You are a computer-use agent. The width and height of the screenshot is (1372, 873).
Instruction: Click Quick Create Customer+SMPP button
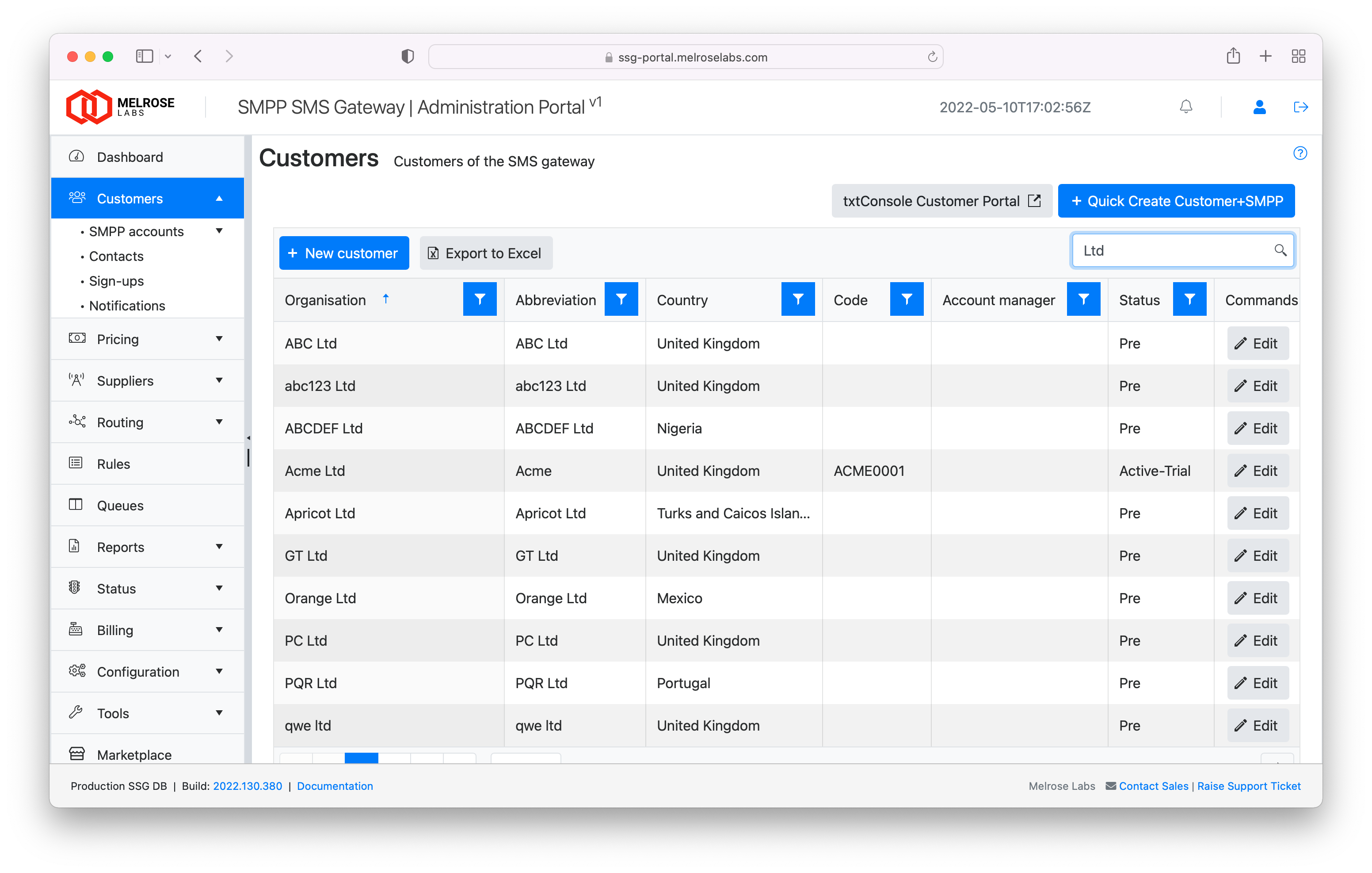[x=1176, y=201]
